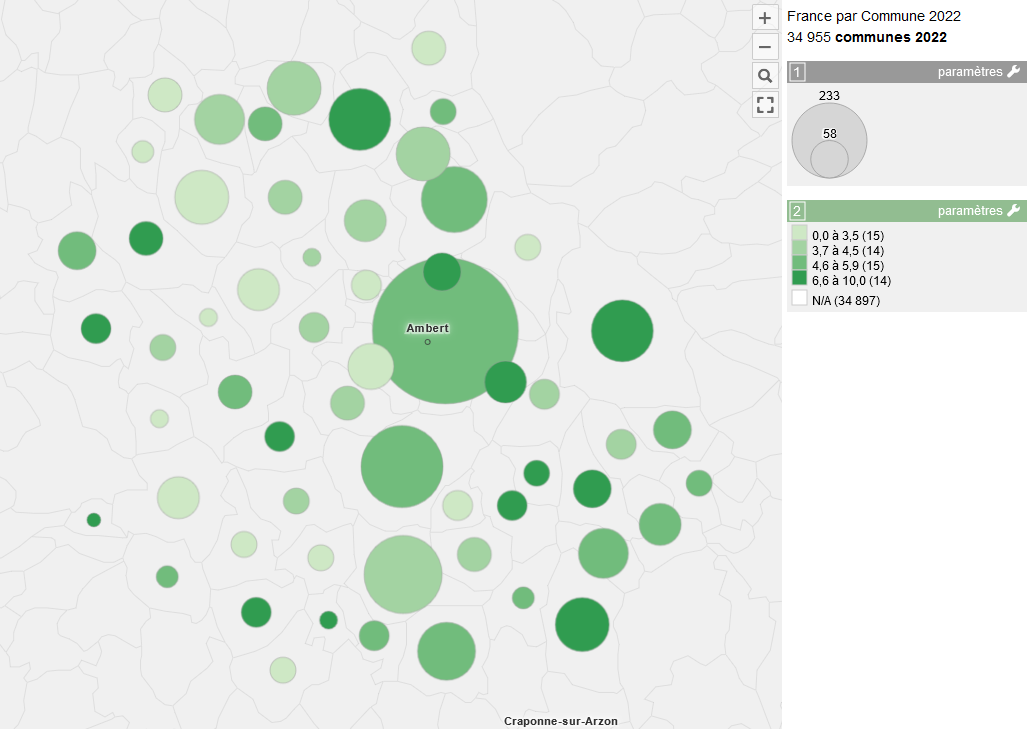The height and width of the screenshot is (729, 1028).
Task: Click the 3,7 à 4,5 legend swatch
Action: 799,249
